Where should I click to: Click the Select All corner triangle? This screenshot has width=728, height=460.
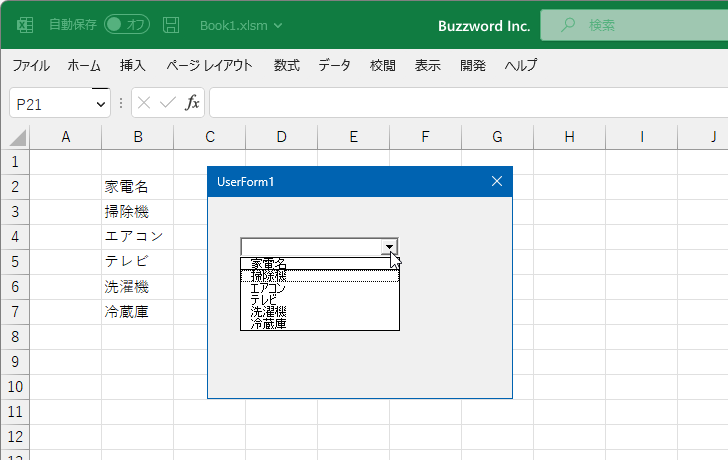(x=18, y=137)
